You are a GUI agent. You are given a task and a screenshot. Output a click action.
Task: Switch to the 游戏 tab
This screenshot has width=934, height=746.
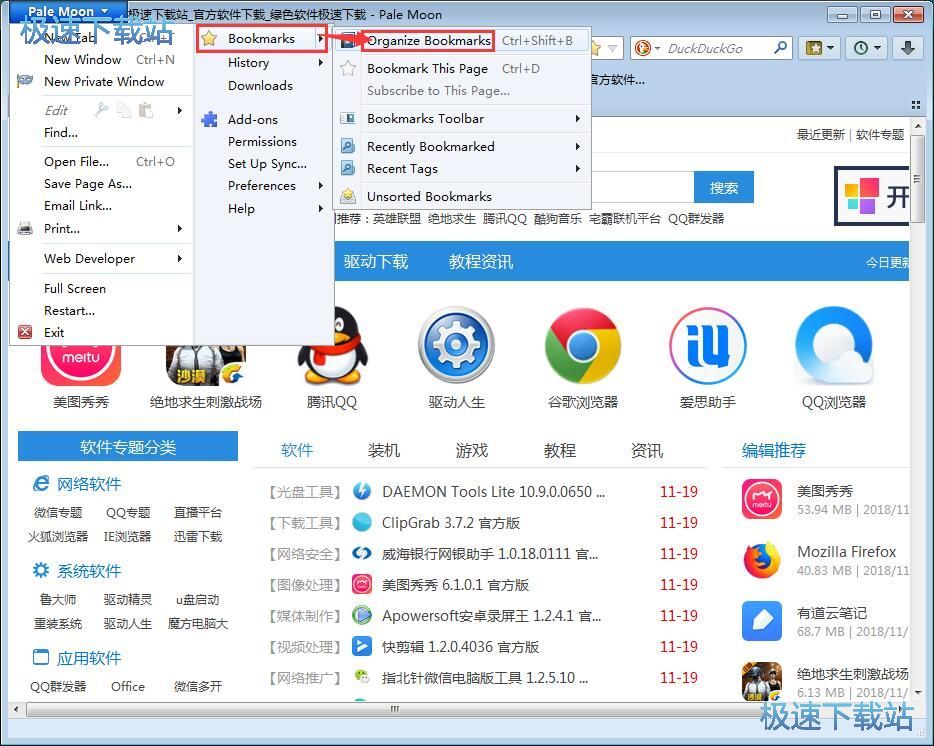pos(471,450)
